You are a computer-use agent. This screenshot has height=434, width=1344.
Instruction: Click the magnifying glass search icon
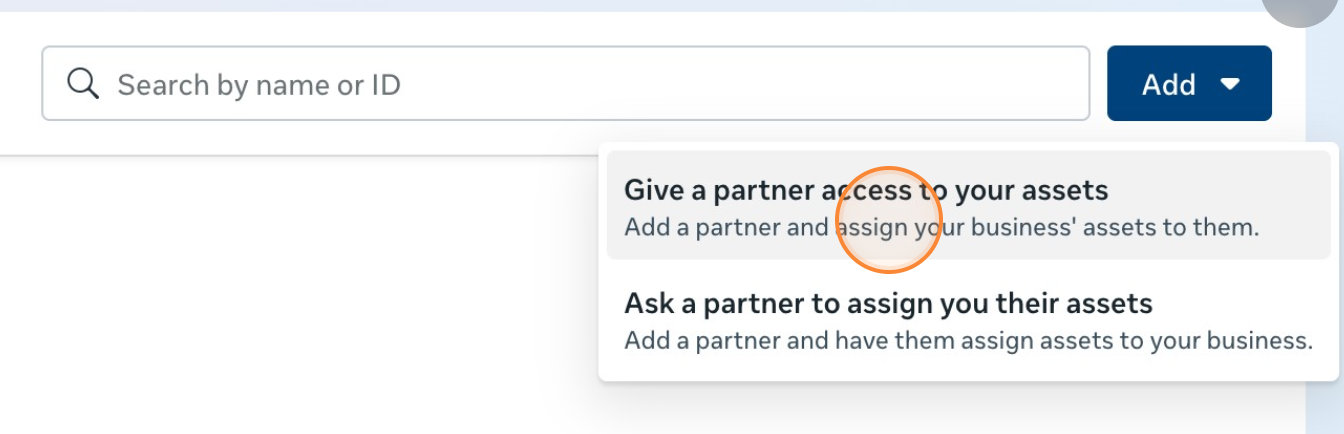coord(83,84)
